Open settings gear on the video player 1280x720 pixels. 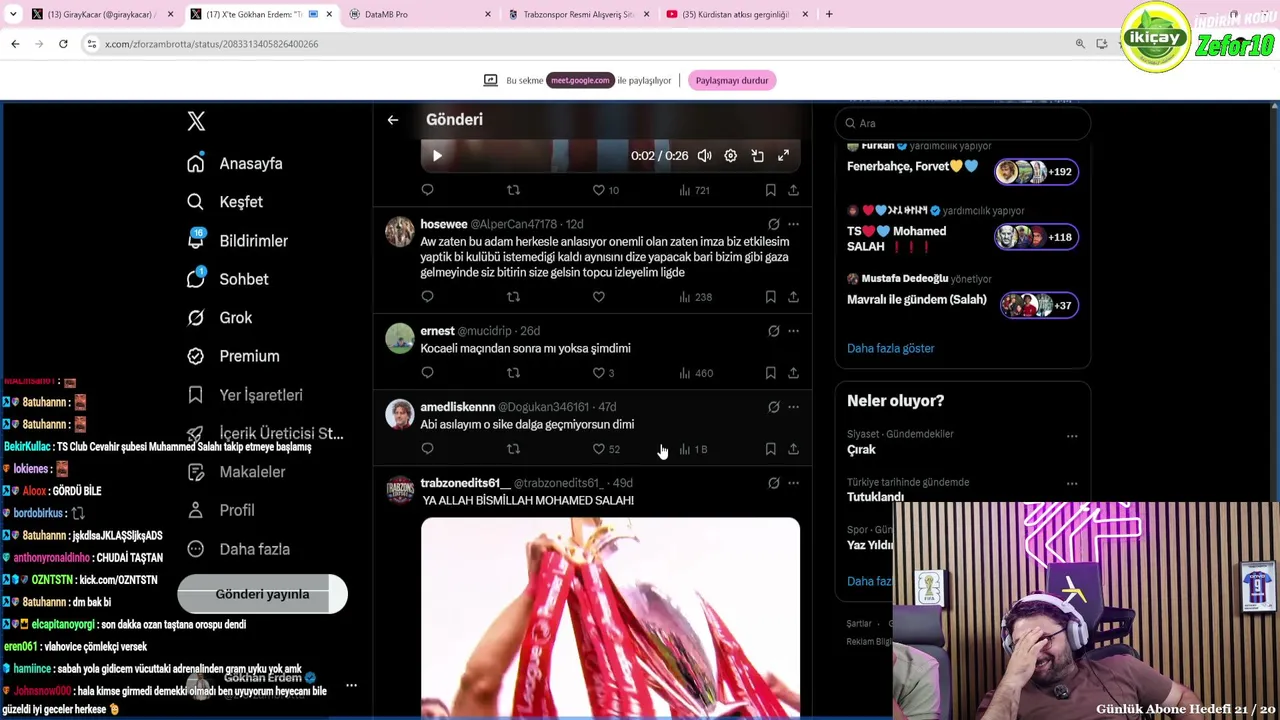pyautogui.click(x=731, y=156)
